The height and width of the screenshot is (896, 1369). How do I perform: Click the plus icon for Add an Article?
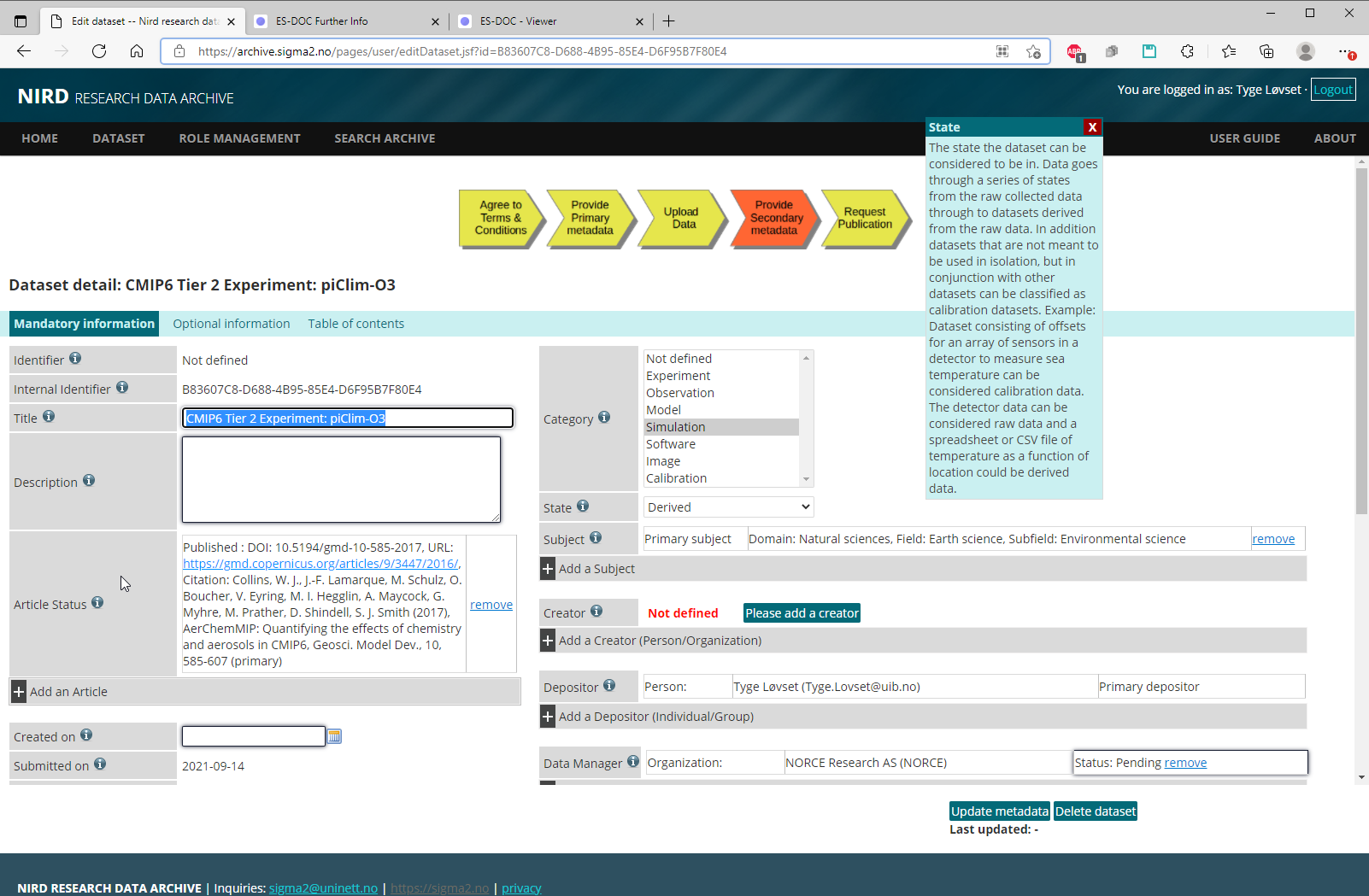point(19,692)
